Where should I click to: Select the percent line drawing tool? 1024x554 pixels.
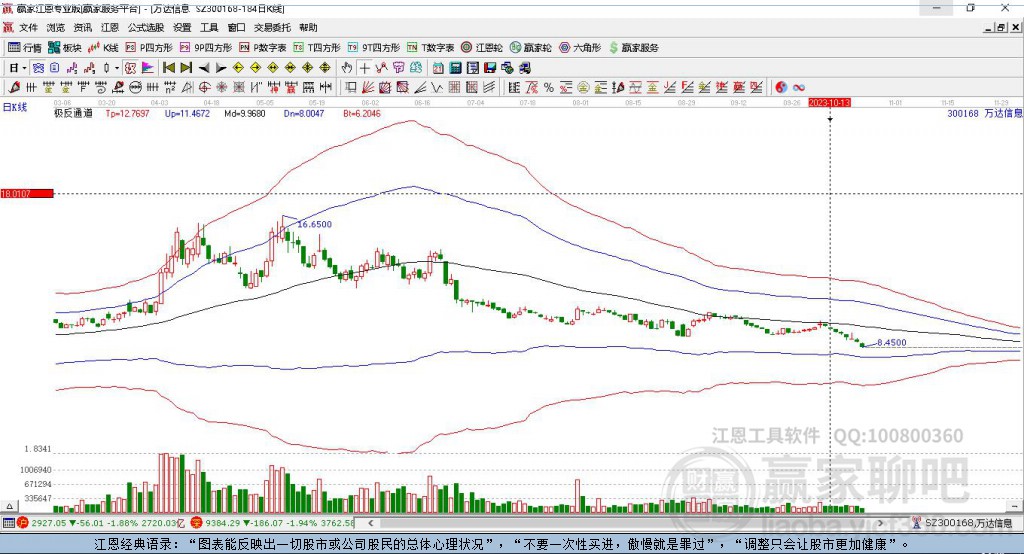(549, 88)
